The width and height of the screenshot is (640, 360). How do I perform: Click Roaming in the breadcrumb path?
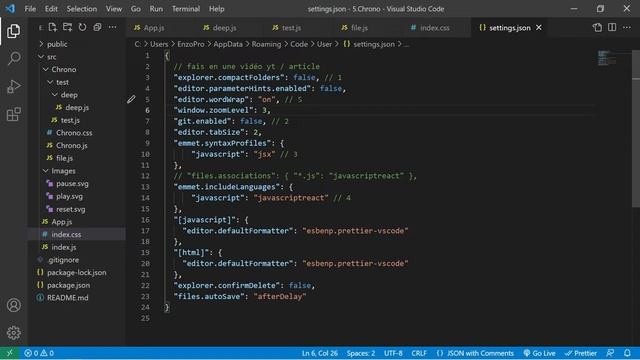click(x=266, y=44)
